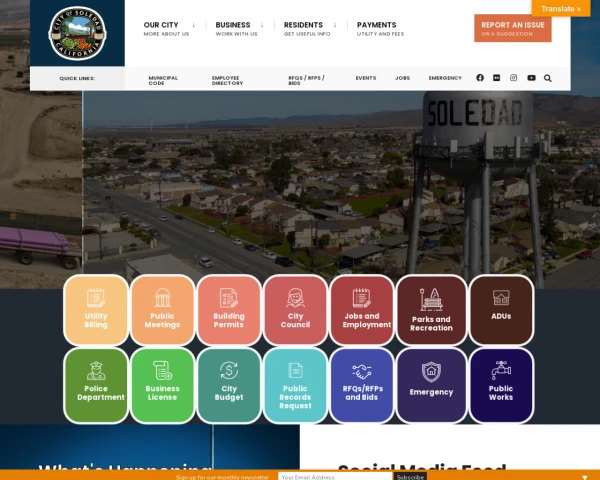Click the Your Email Address field
Image resolution: width=600 pixels, height=480 pixels.
tap(335, 477)
